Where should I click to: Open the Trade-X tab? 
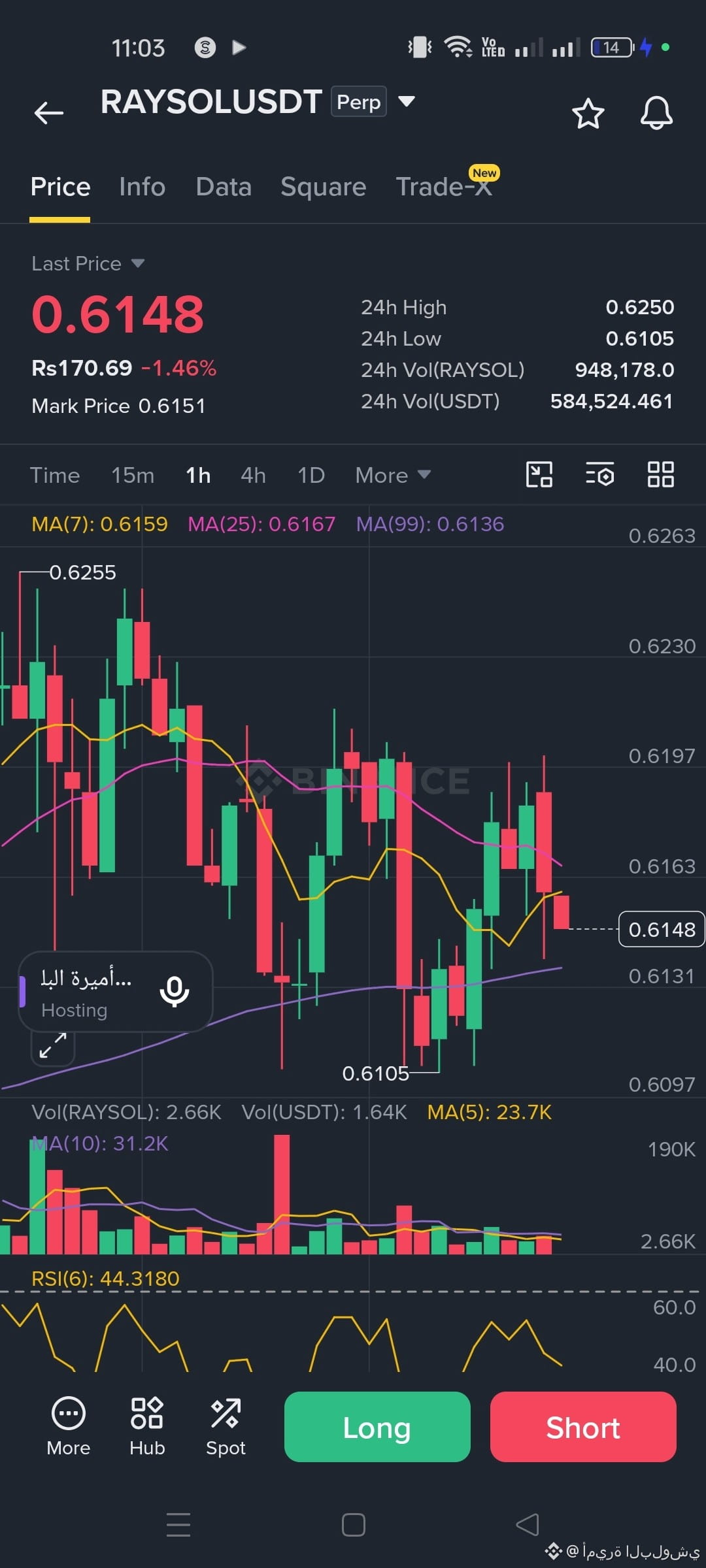click(x=444, y=187)
